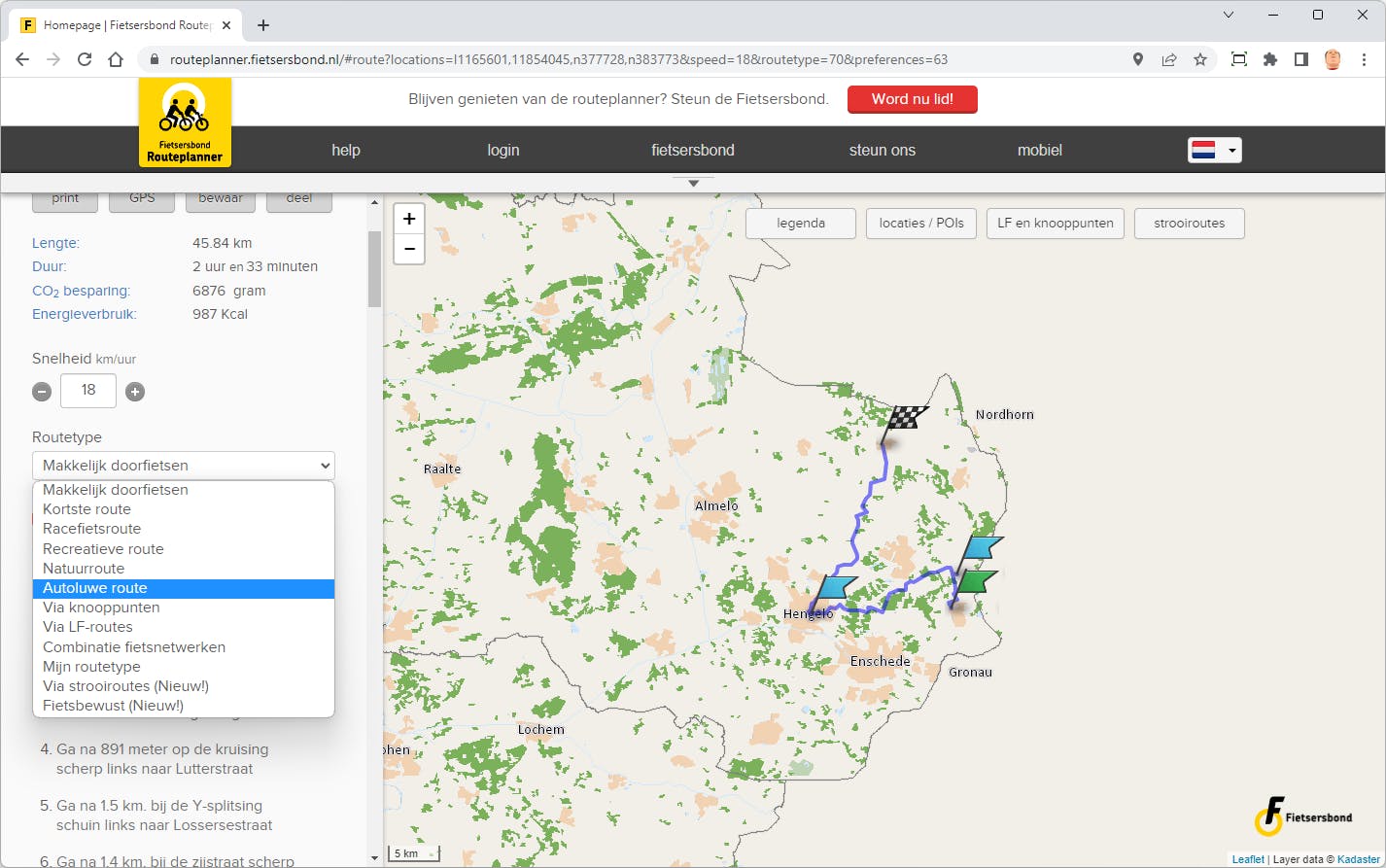This screenshot has height=868, width=1386.
Task: Choose Mijn routetype option
Action: click(184, 667)
